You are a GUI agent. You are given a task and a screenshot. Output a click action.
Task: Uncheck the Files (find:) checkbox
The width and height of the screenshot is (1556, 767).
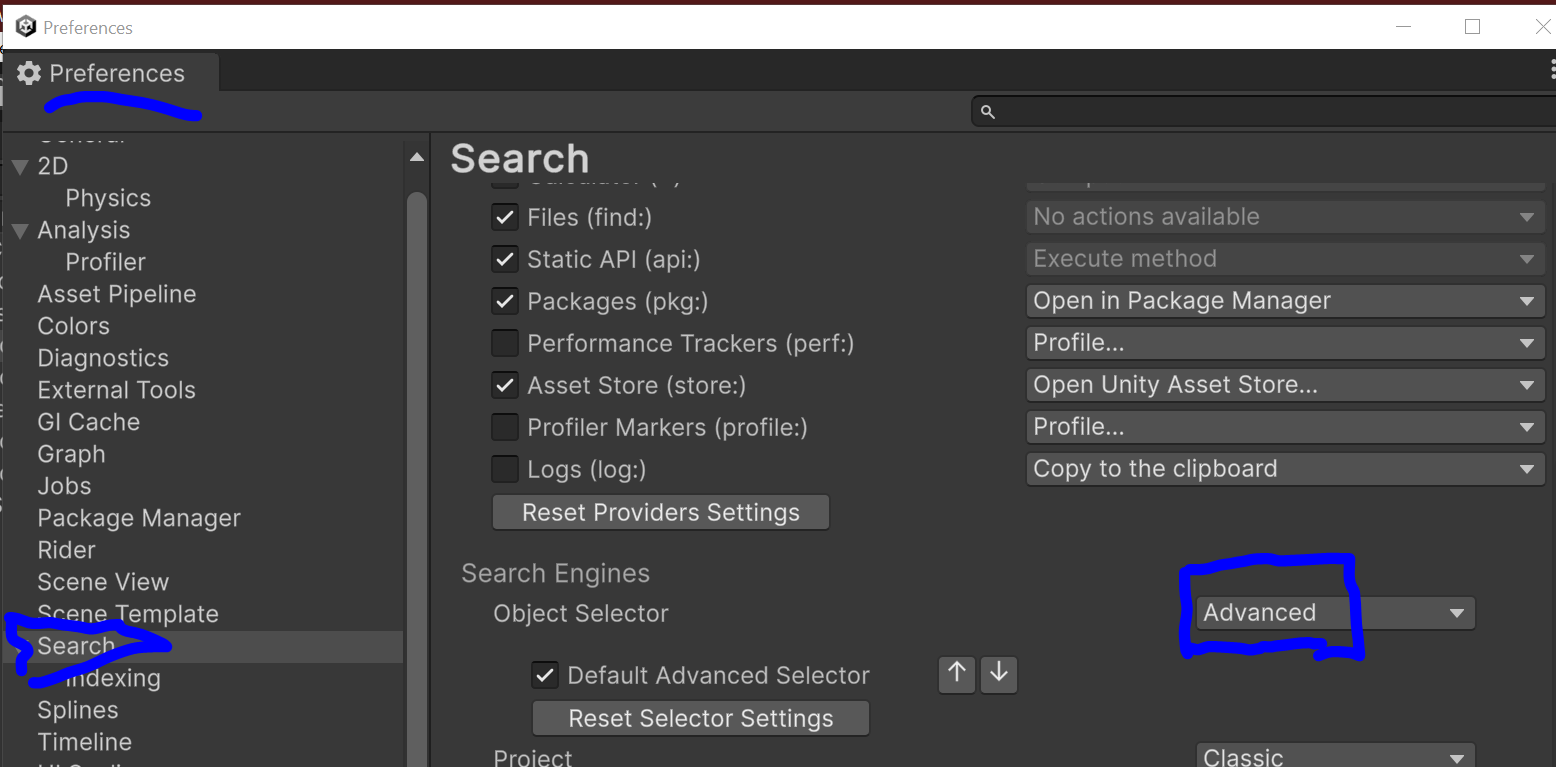pyautogui.click(x=505, y=217)
